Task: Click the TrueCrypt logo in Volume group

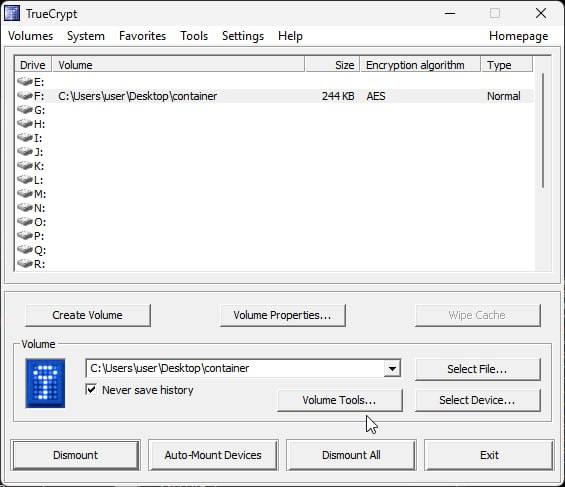Action: (x=45, y=383)
